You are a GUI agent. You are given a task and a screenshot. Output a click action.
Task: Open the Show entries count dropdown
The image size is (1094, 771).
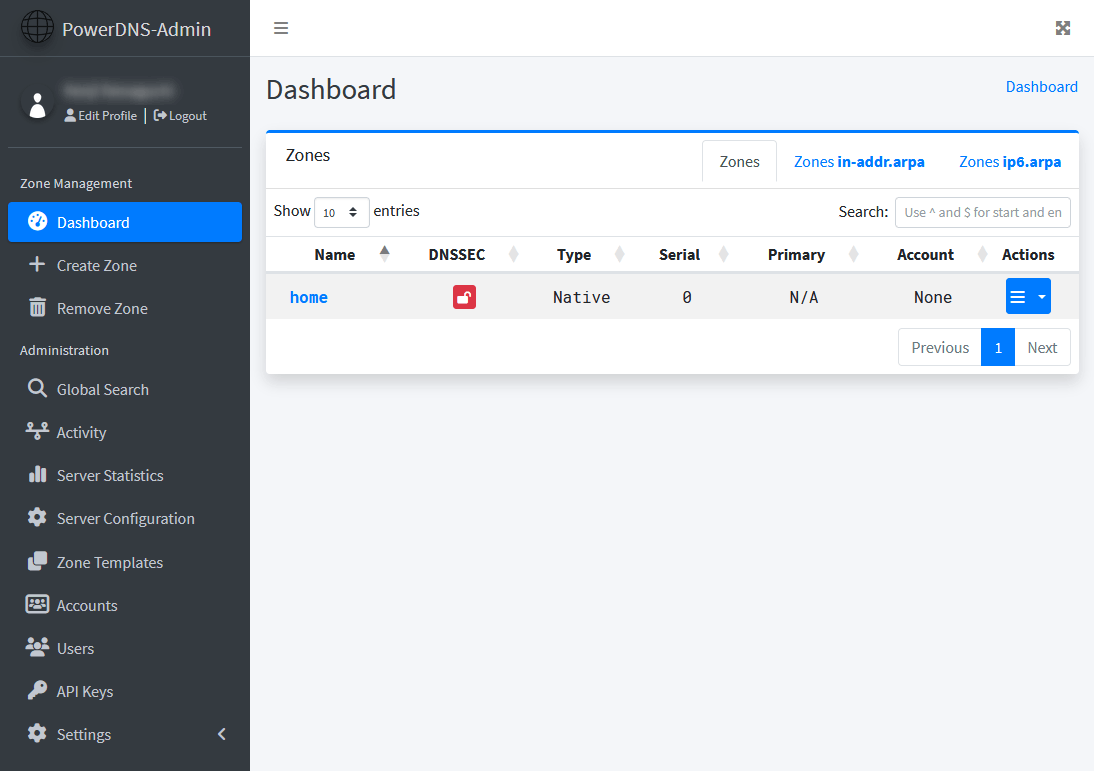pos(342,212)
